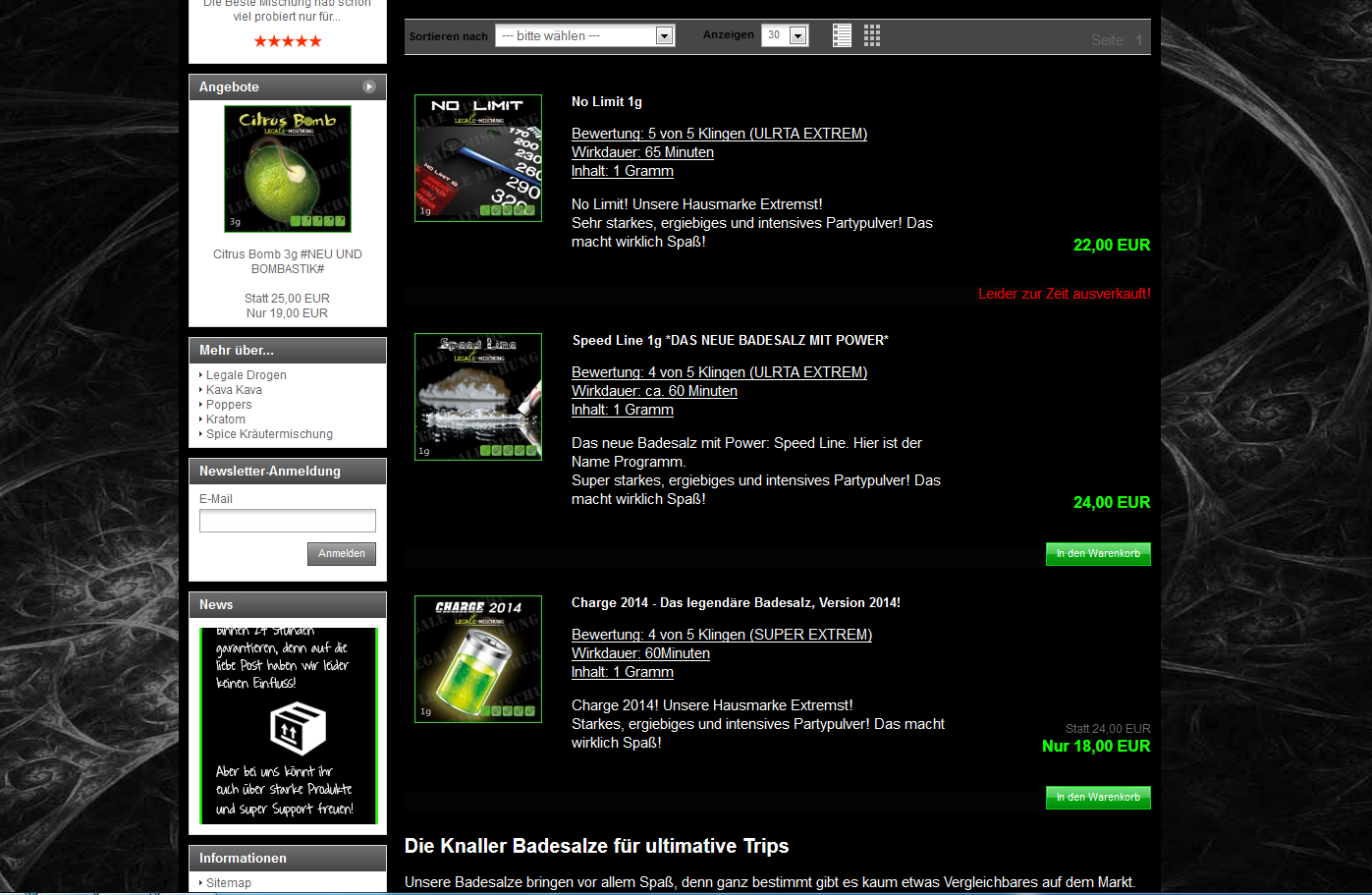1372x895 pixels.
Task: Add Speed Line 1g to Warenkorb
Action: (x=1098, y=554)
